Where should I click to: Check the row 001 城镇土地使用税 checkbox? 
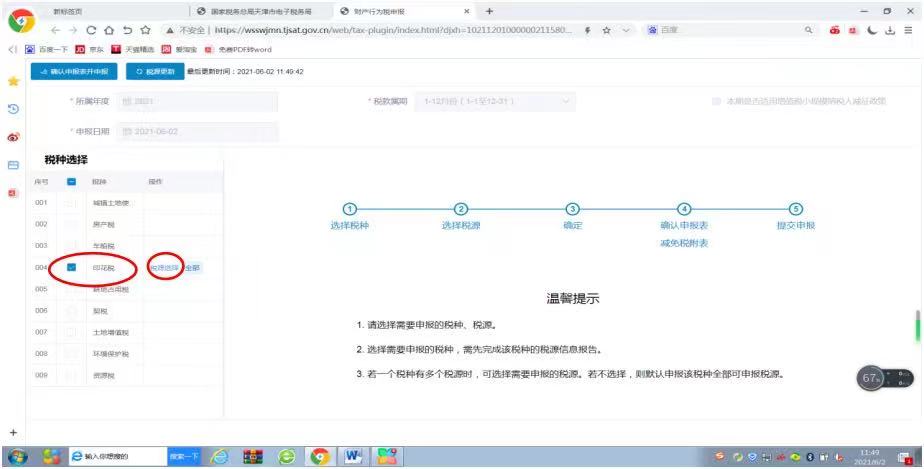click(x=71, y=203)
